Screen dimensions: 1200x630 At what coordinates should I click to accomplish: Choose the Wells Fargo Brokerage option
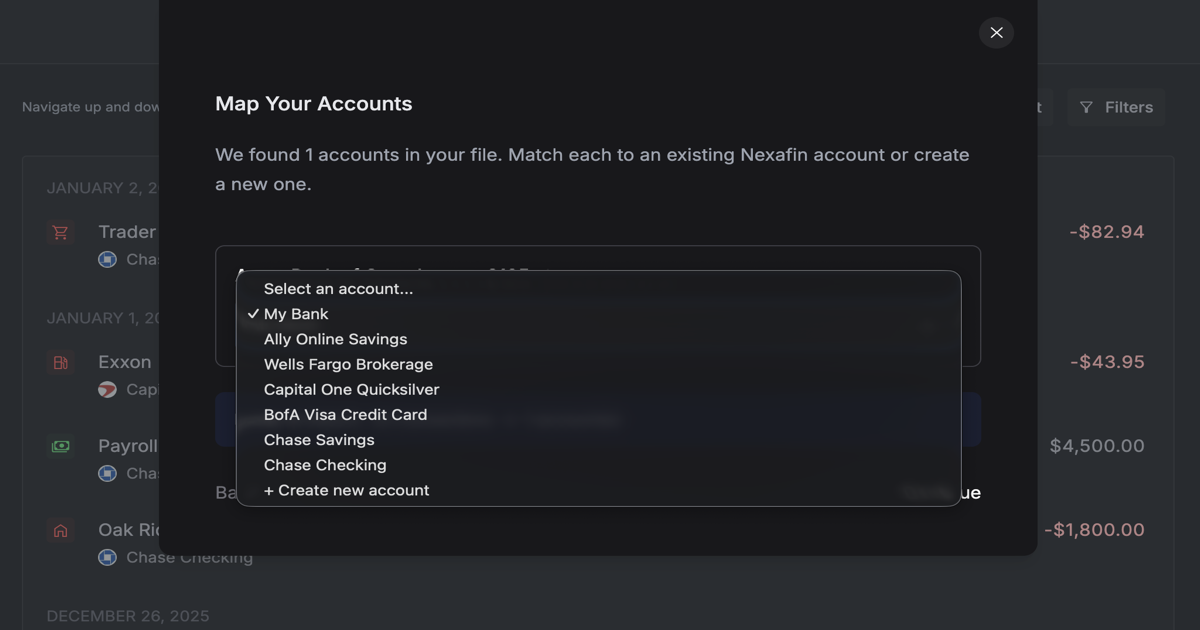click(x=348, y=364)
